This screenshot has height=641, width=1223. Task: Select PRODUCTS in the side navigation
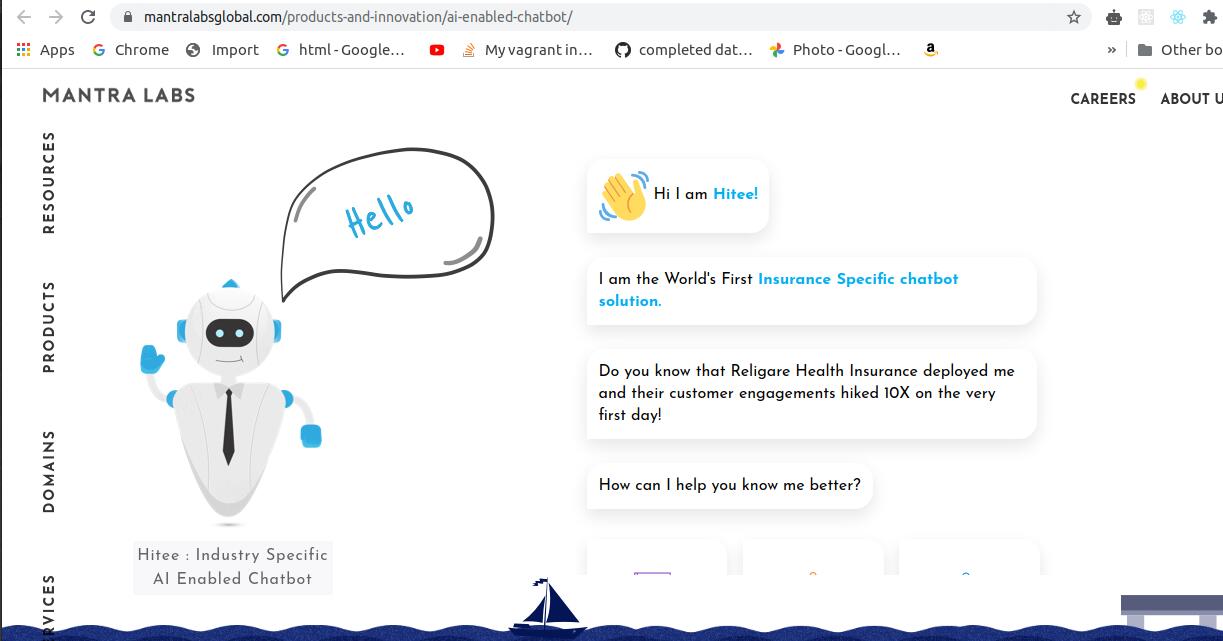pos(49,327)
